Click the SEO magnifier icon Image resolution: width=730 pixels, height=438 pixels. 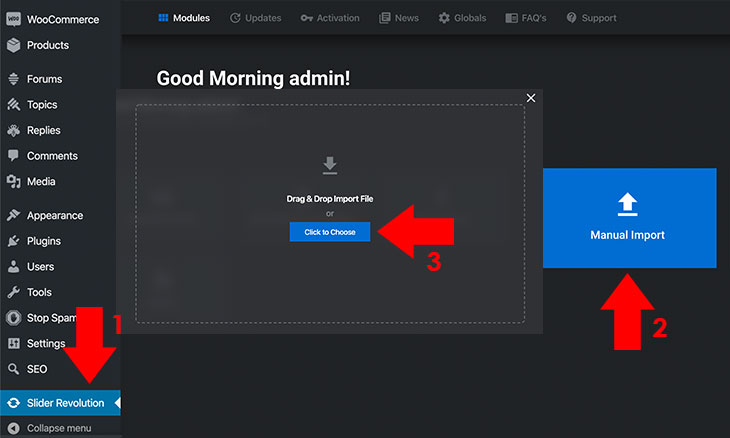click(14, 369)
